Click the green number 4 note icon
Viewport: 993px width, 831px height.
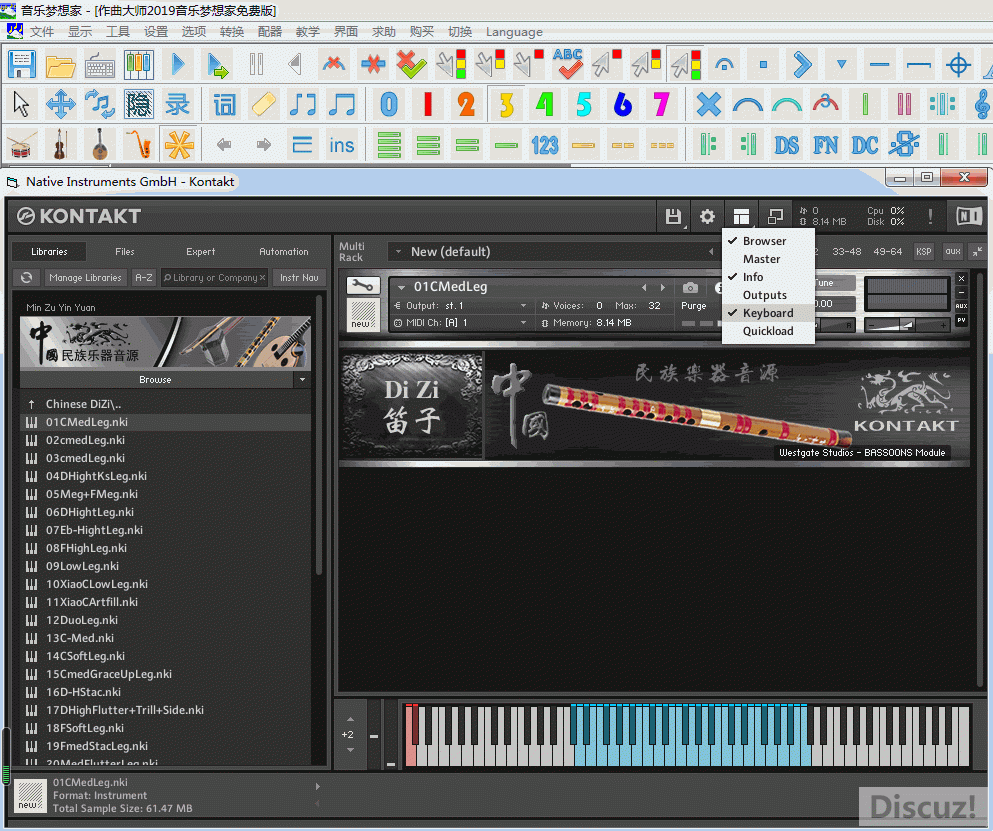(545, 105)
